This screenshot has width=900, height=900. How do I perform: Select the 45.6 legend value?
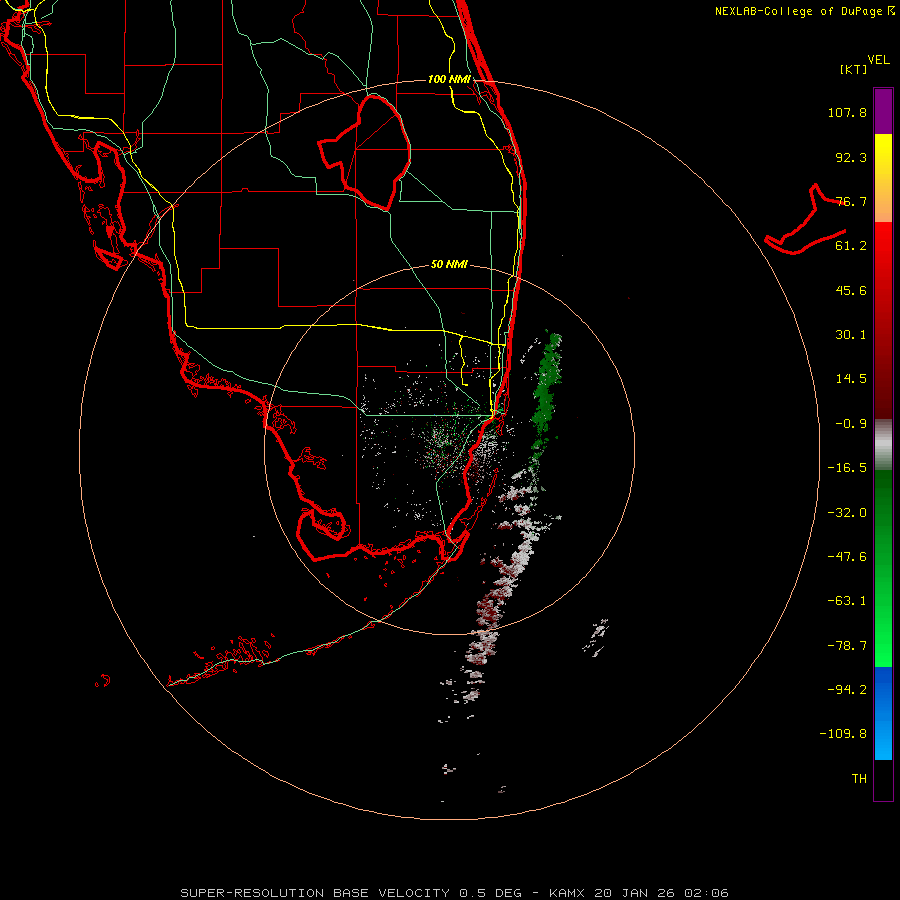851,290
